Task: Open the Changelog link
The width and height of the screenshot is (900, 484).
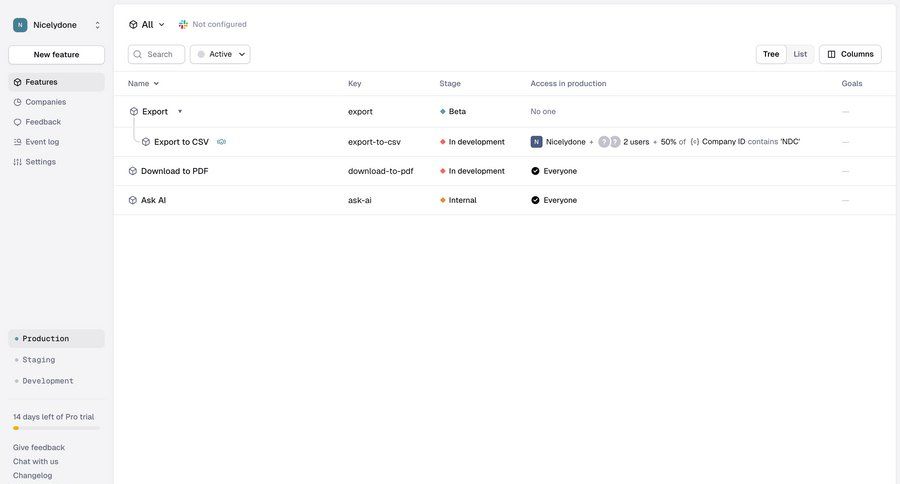Action: [32, 475]
